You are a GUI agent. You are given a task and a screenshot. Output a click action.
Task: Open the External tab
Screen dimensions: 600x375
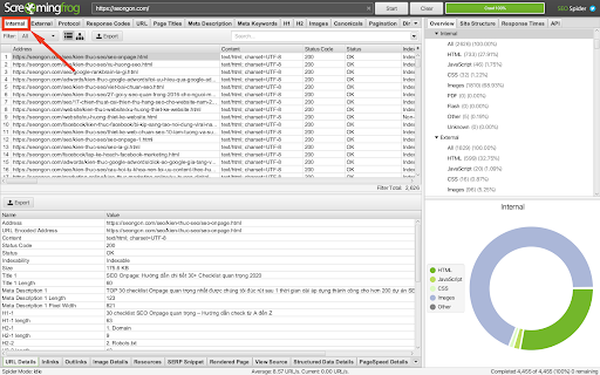(x=42, y=23)
